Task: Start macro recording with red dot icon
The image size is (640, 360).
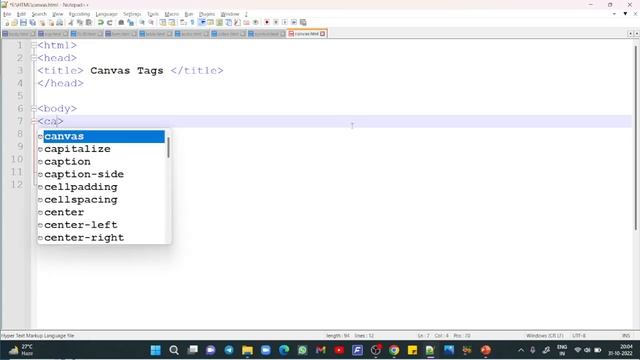Action: pos(267,22)
